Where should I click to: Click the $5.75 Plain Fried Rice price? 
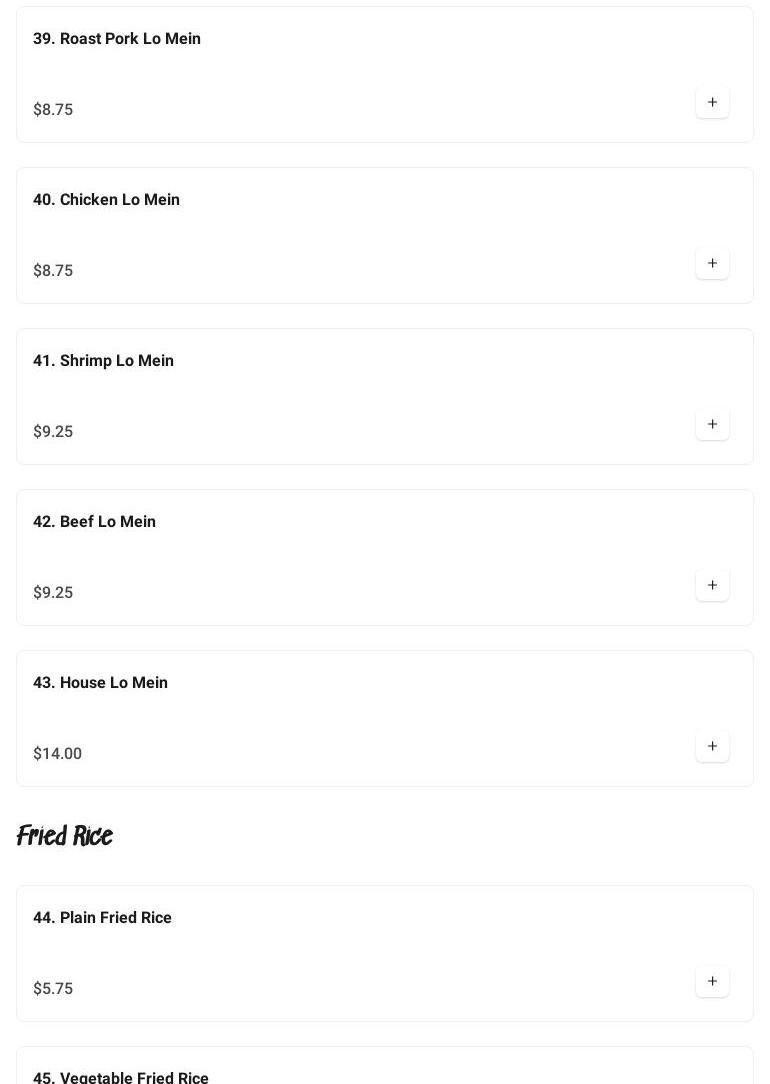click(x=53, y=989)
